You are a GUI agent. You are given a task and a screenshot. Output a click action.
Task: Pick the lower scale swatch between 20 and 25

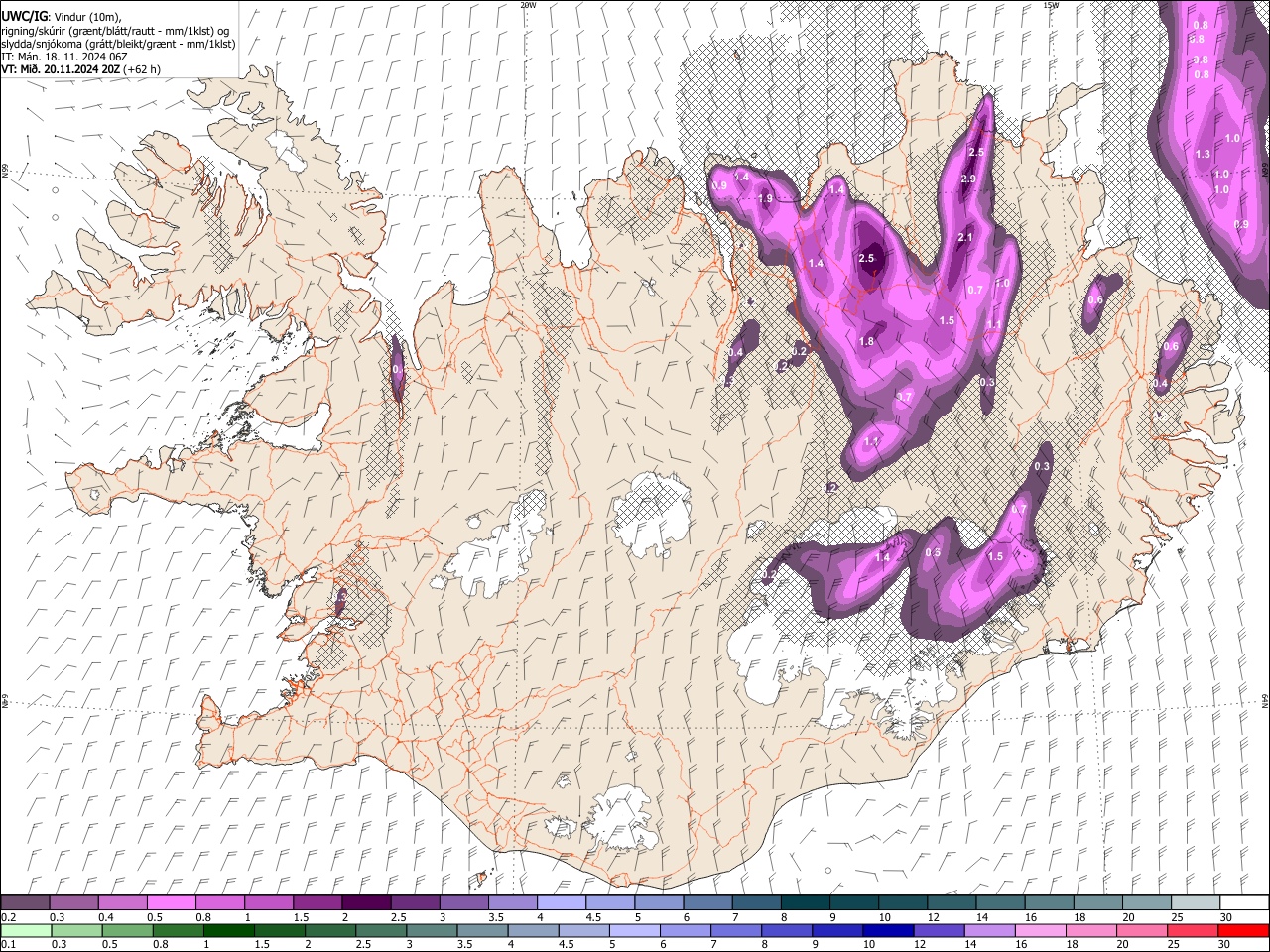coord(1143,930)
